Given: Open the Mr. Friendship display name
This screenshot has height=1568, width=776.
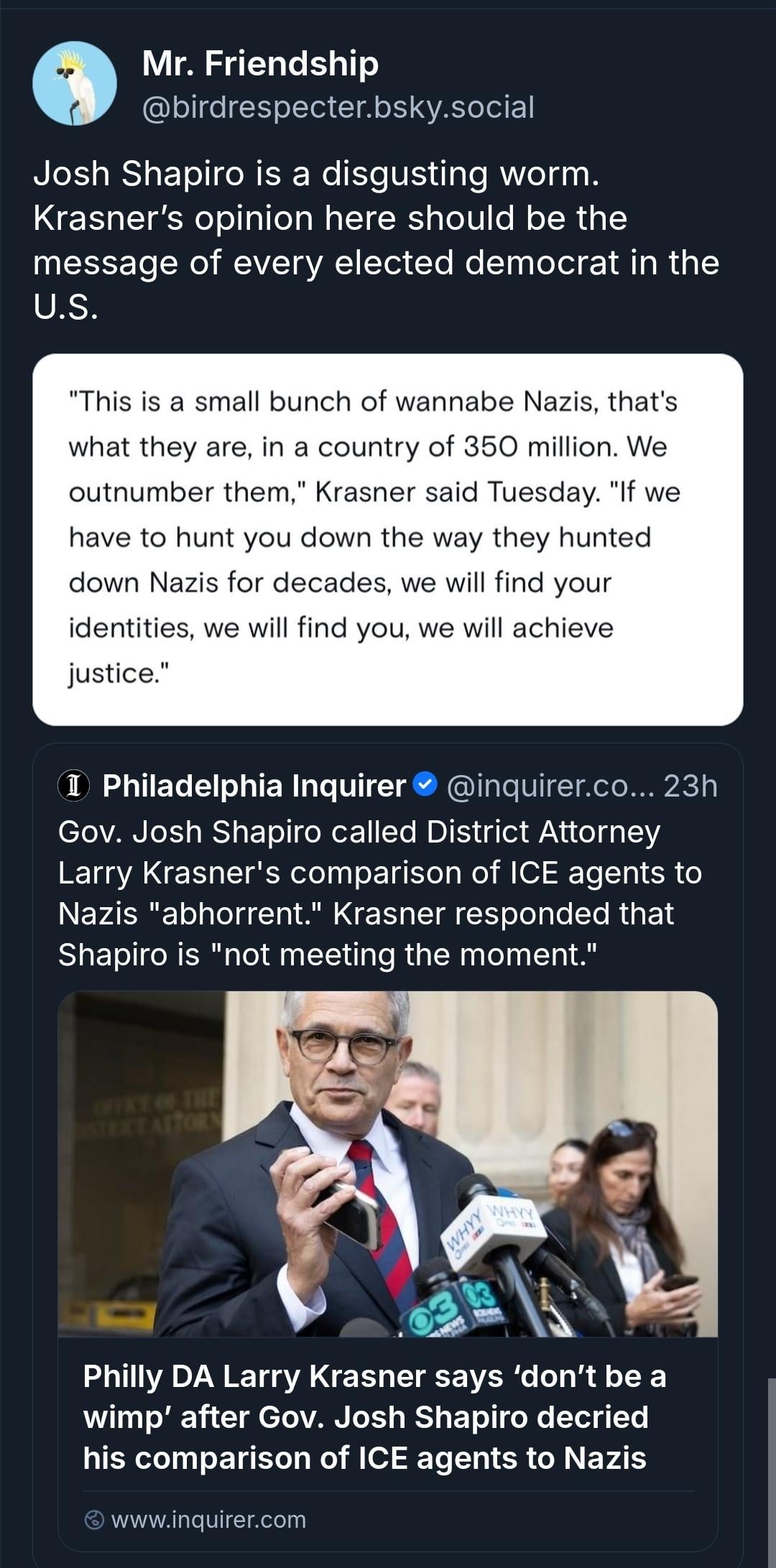Looking at the screenshot, I should (260, 63).
